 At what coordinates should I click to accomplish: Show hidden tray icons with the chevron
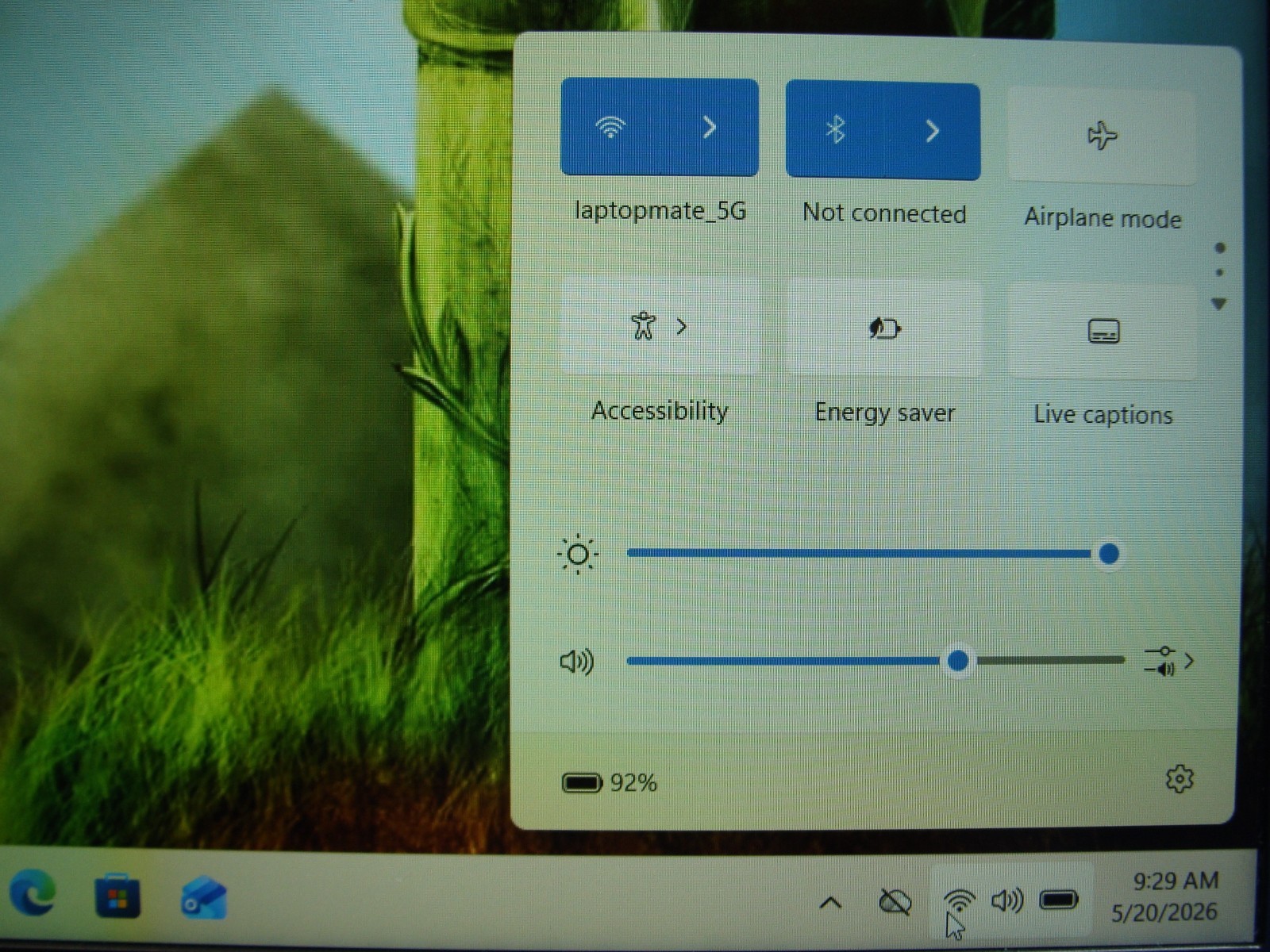pos(830,903)
